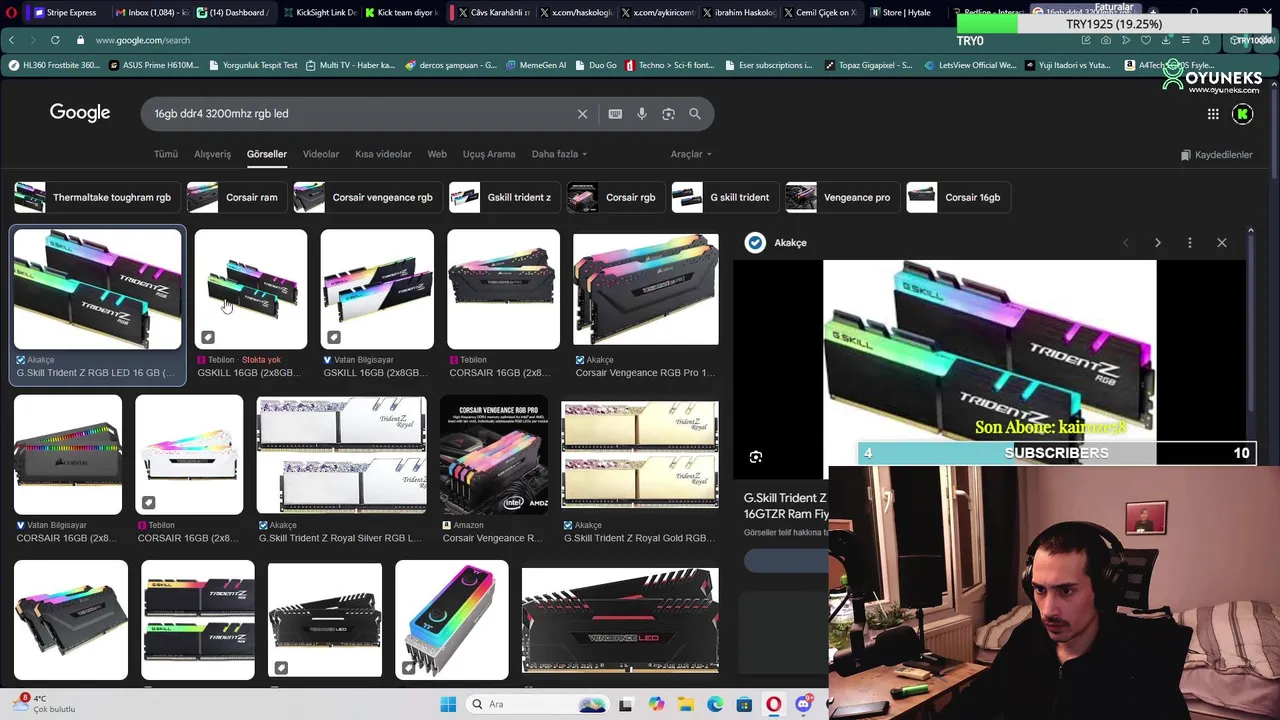1280x720 pixels.
Task: Open the Google account avatar menu
Action: 1243,114
